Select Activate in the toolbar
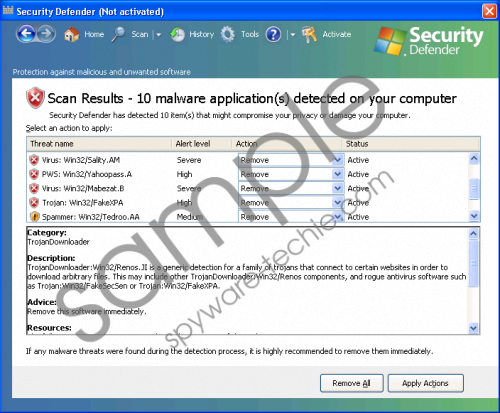 click(337, 34)
